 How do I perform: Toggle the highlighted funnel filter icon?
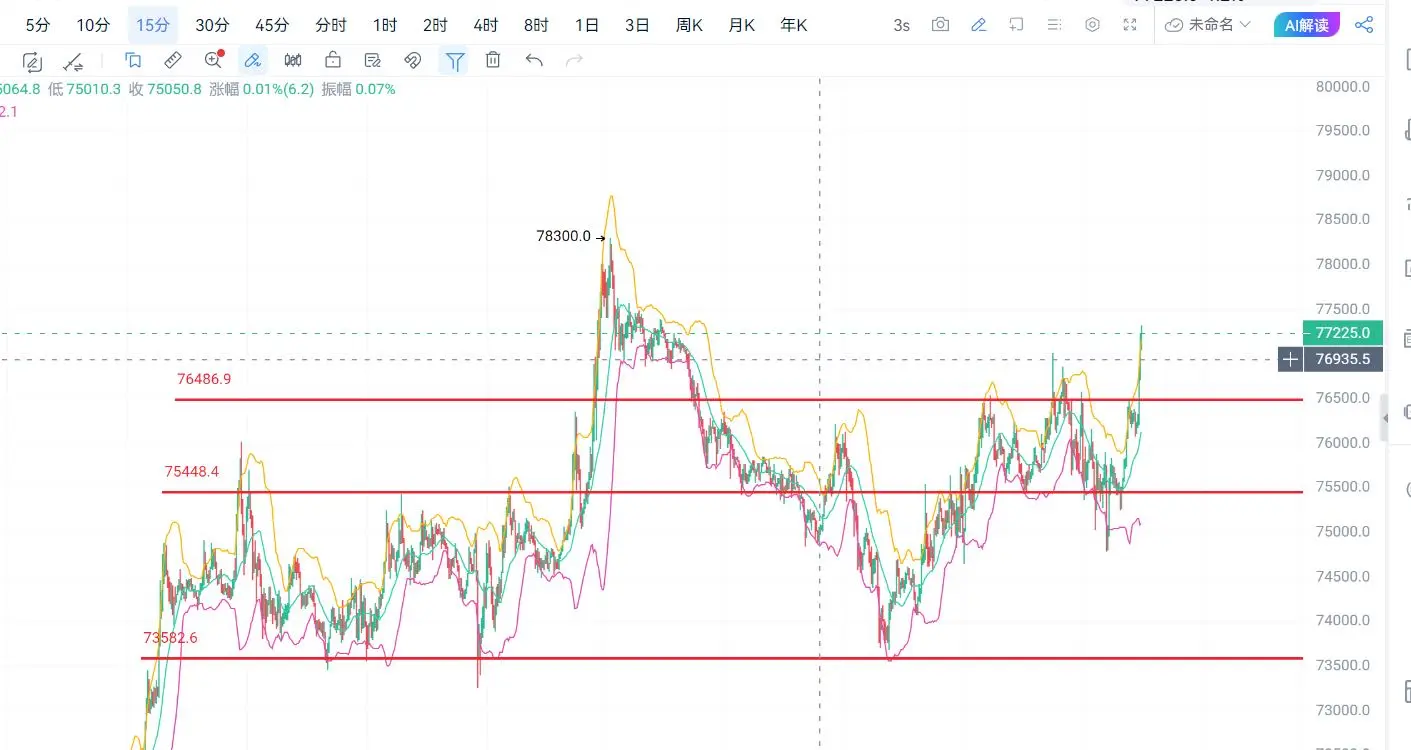454,61
